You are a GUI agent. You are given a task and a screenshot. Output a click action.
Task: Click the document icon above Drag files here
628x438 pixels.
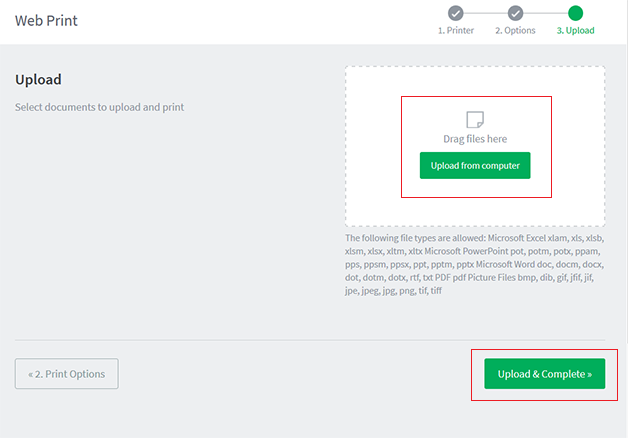click(475, 119)
